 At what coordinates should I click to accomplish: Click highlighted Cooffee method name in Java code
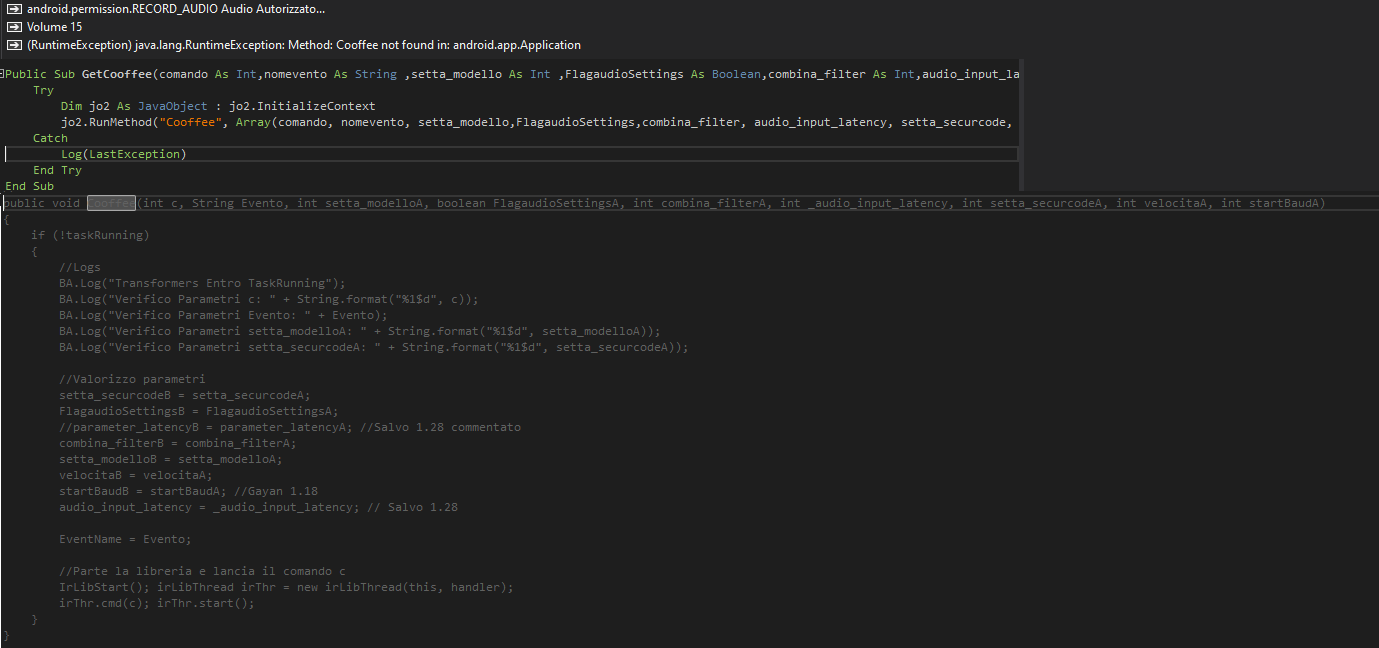[x=111, y=203]
